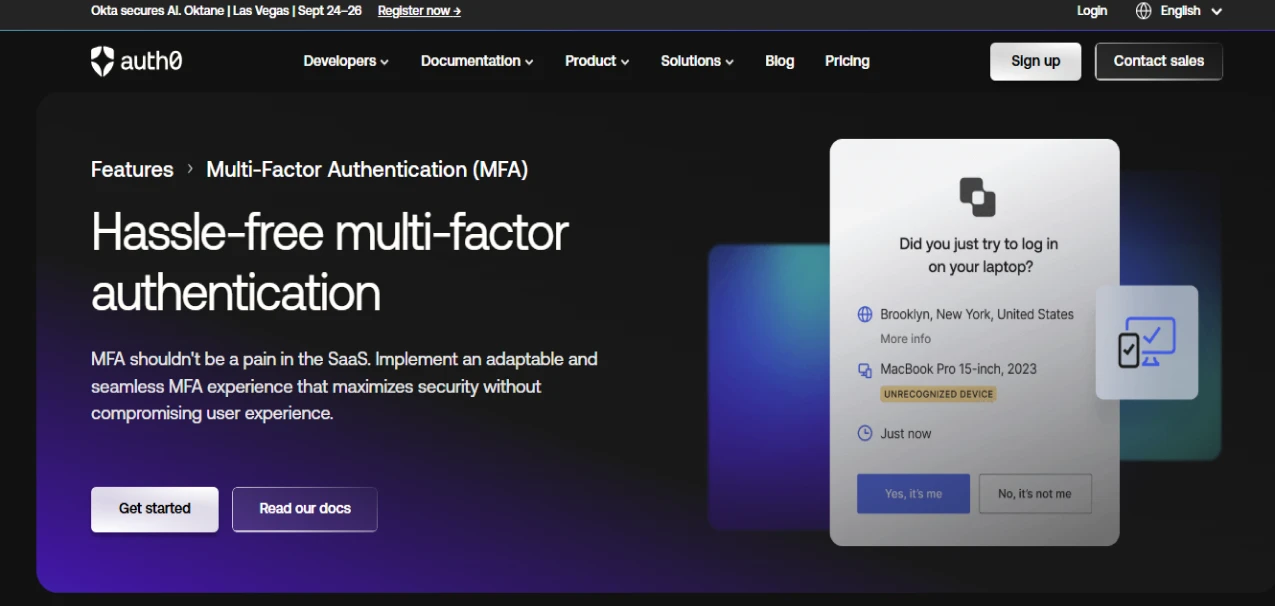Image resolution: width=1275 pixels, height=606 pixels.
Task: Click the overlapping squares app icon in card
Action: (x=977, y=197)
